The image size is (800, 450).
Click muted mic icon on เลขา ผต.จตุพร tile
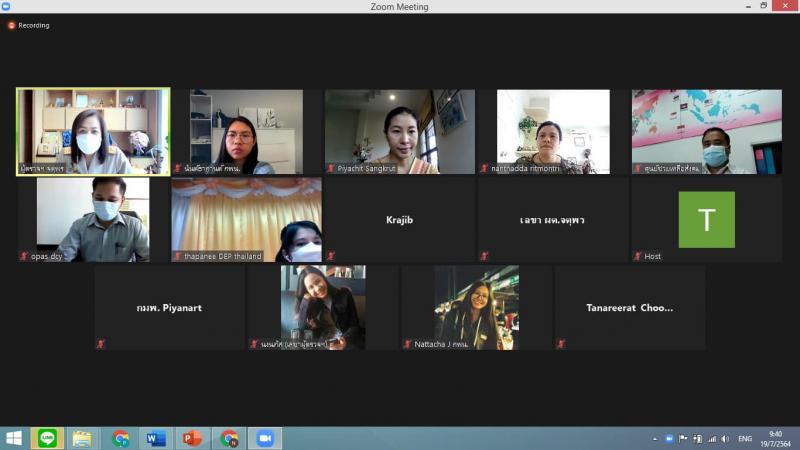[x=484, y=256]
